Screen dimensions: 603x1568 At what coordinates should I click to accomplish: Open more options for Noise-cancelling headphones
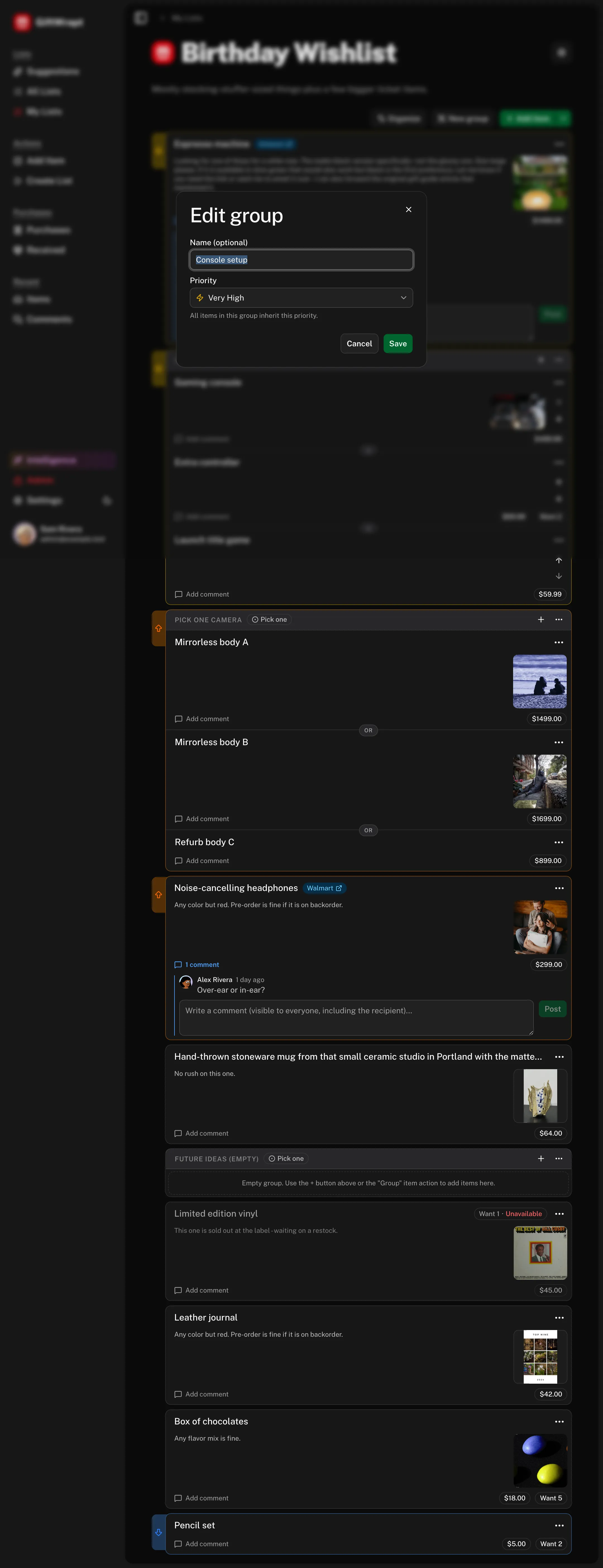pos(559,889)
